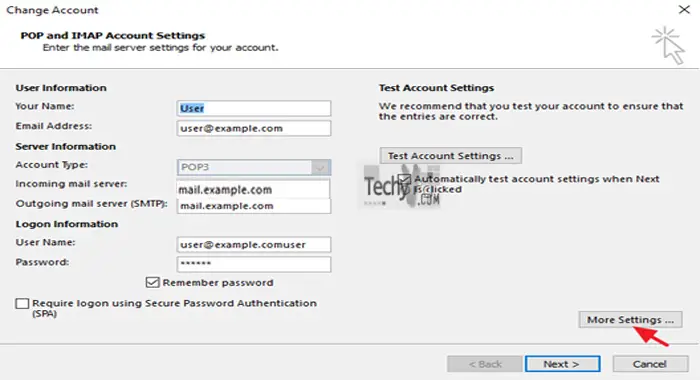The height and width of the screenshot is (380, 700).
Task: Click into the Email Address field
Action: 254,128
